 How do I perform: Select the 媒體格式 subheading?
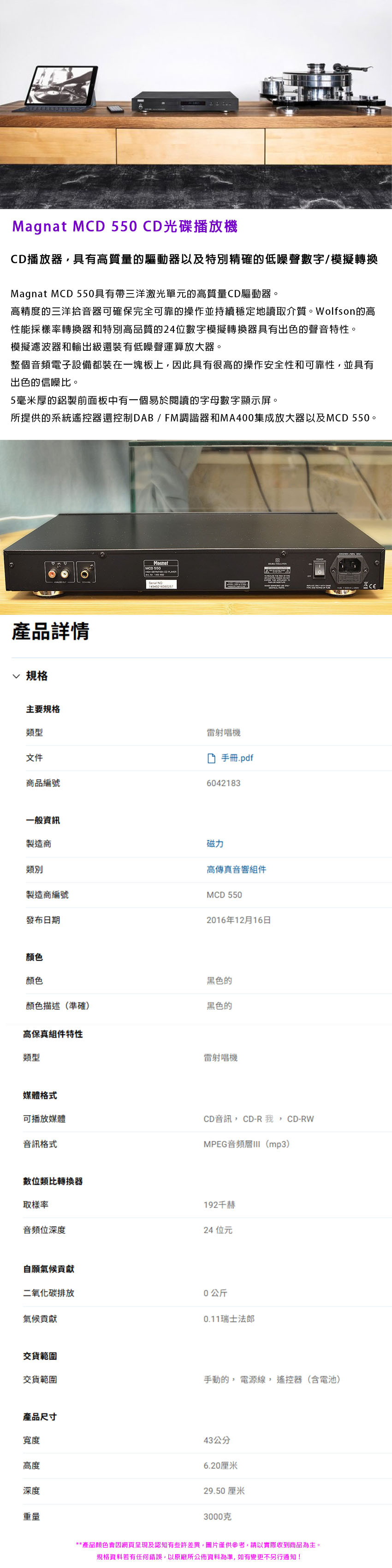point(40,1095)
